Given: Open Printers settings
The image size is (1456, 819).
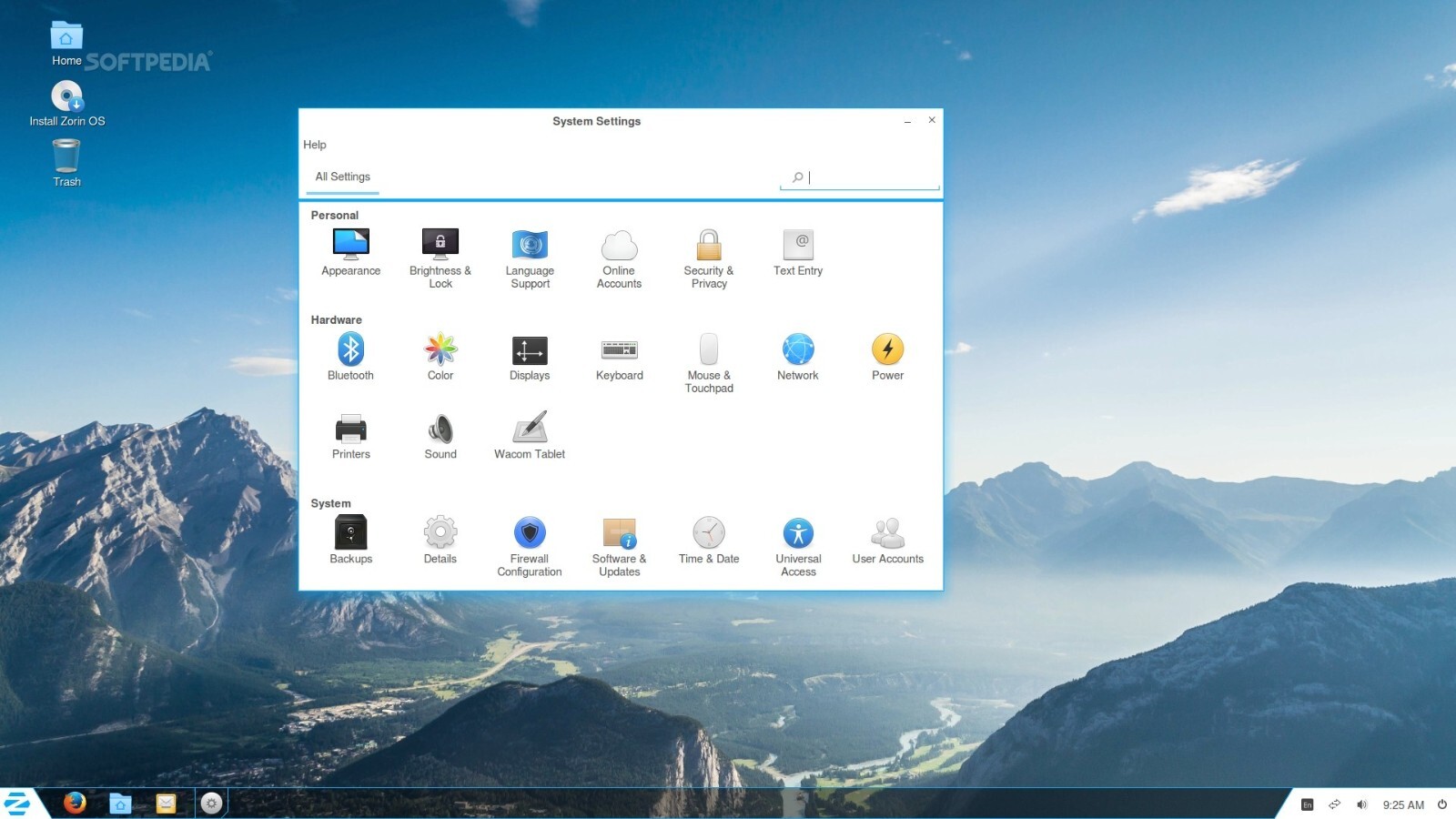Looking at the screenshot, I should (x=350, y=436).
